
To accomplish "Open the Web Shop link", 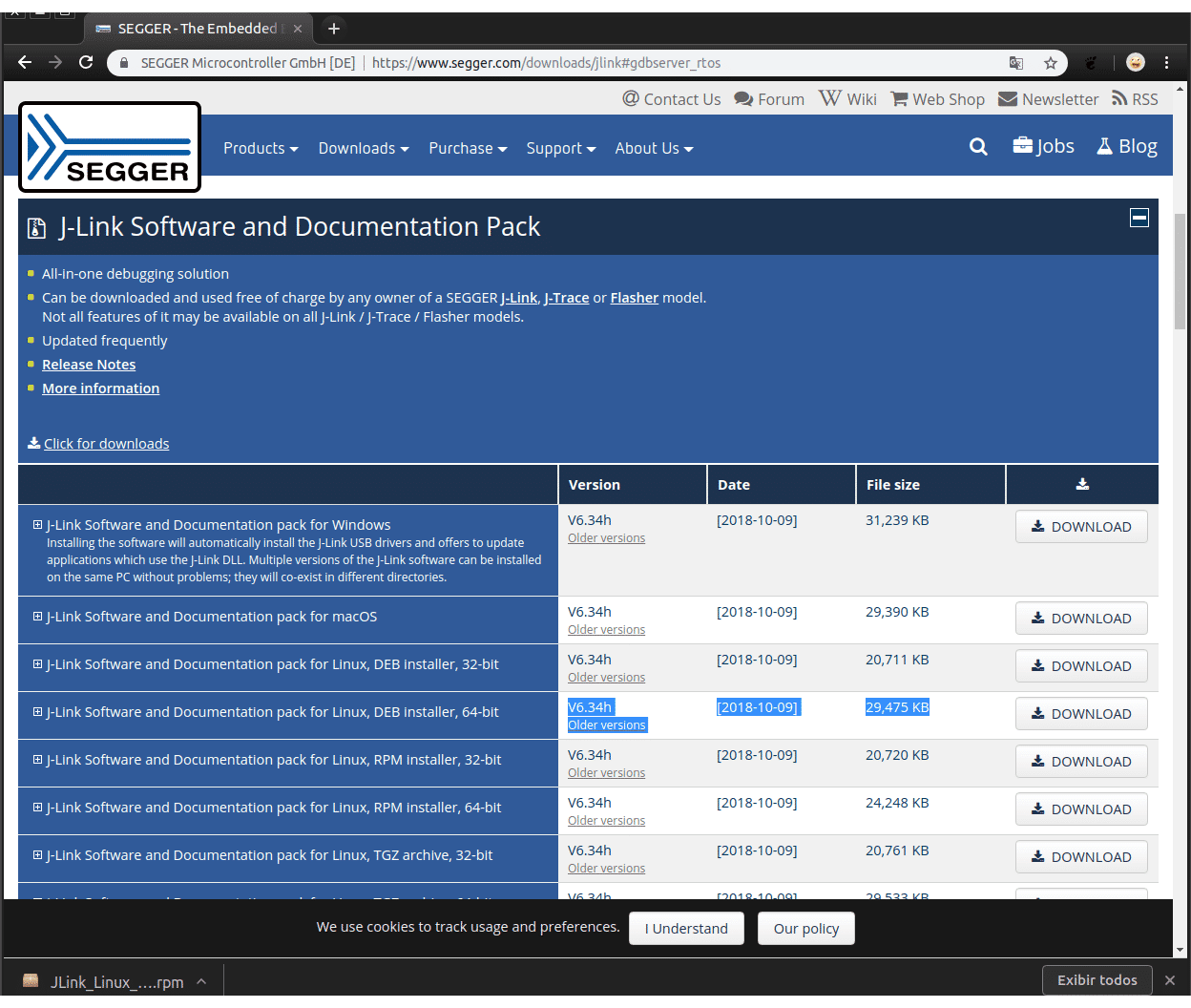I will pyautogui.click(x=937, y=99).
